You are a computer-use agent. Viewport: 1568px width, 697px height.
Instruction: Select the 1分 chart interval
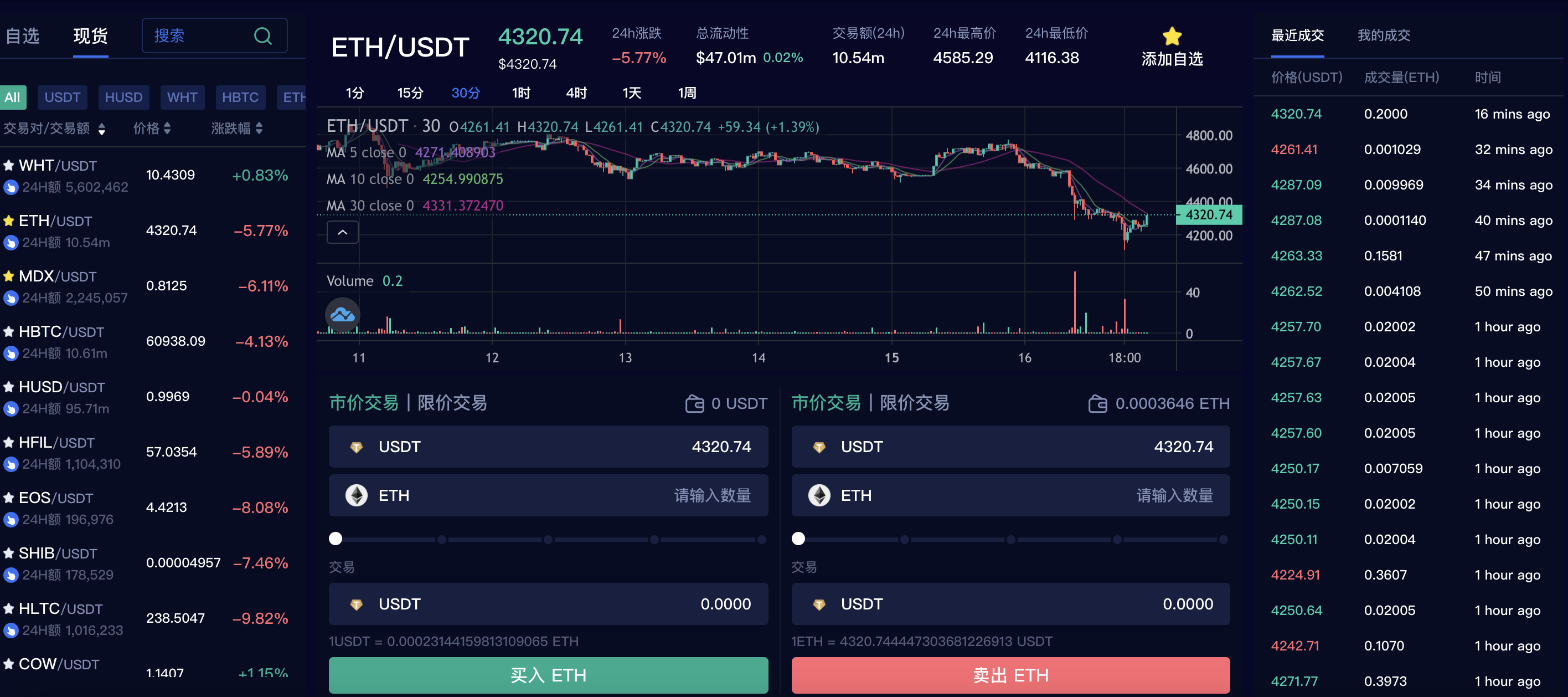pyautogui.click(x=355, y=93)
